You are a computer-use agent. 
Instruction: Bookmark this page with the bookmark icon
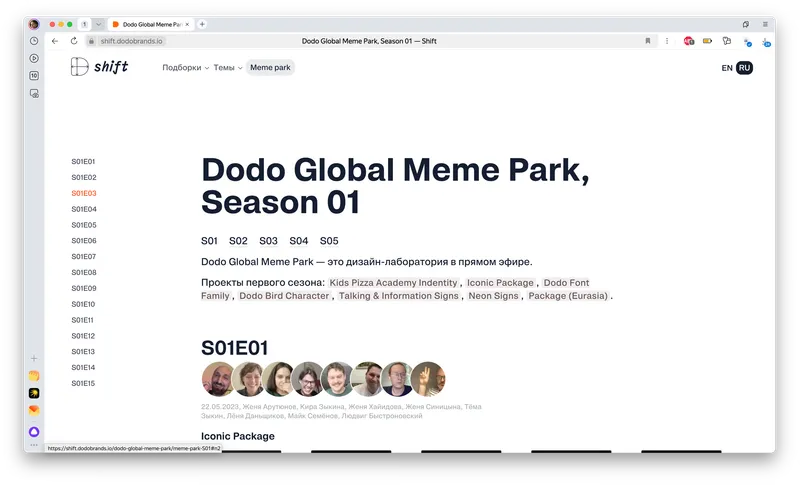(x=648, y=41)
